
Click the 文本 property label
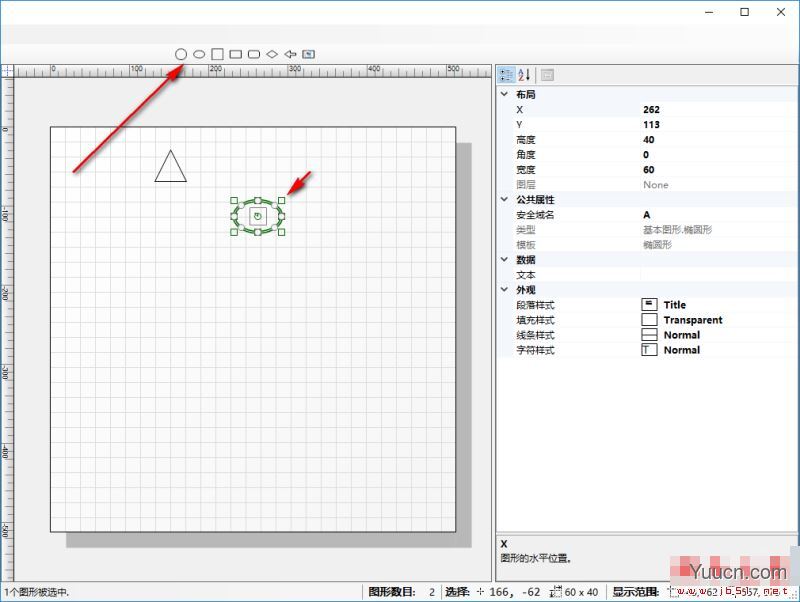(526, 275)
